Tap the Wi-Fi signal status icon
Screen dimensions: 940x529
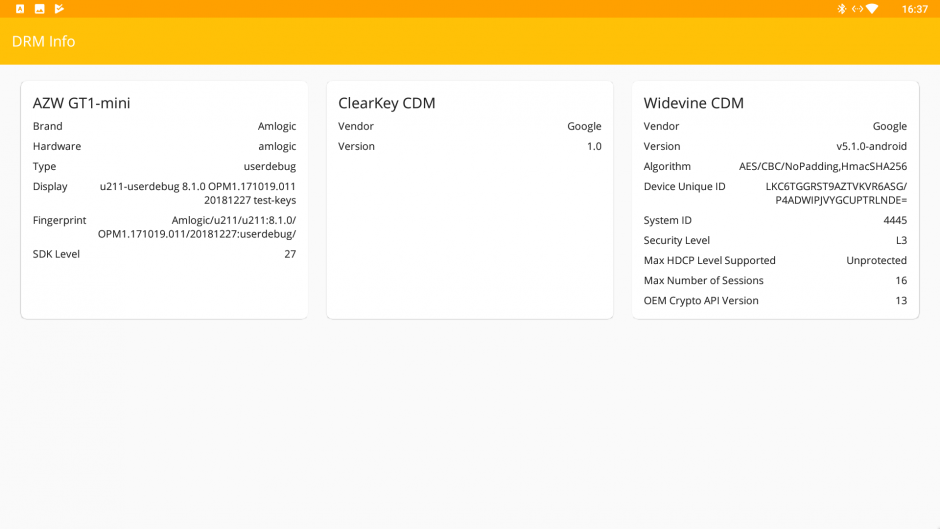[x=872, y=9]
